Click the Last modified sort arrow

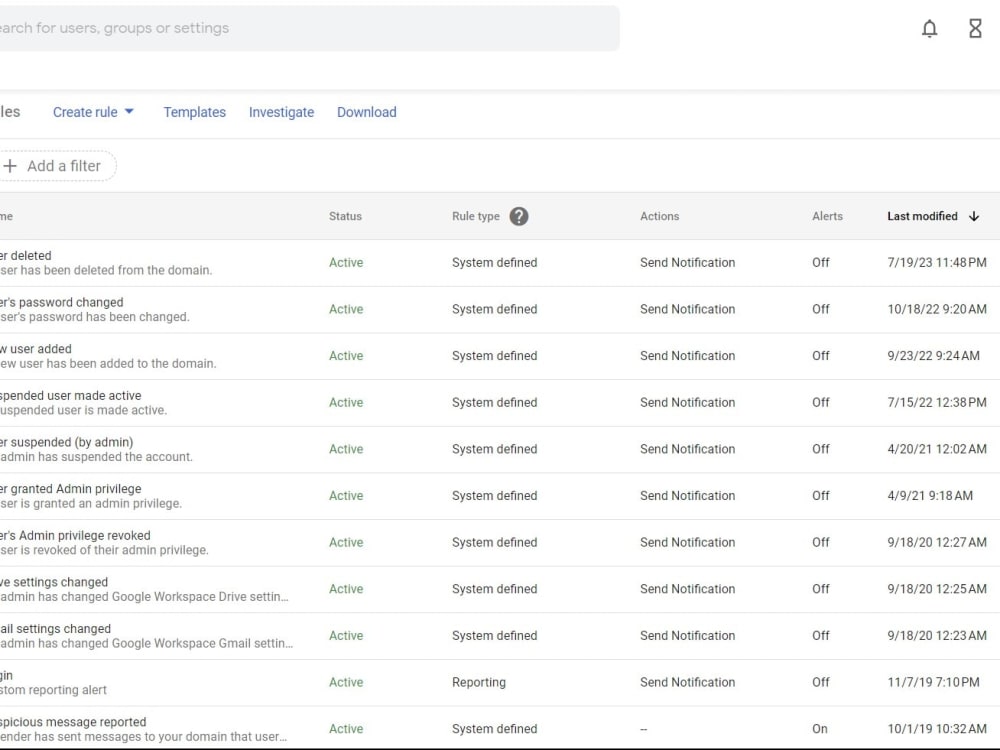973,216
